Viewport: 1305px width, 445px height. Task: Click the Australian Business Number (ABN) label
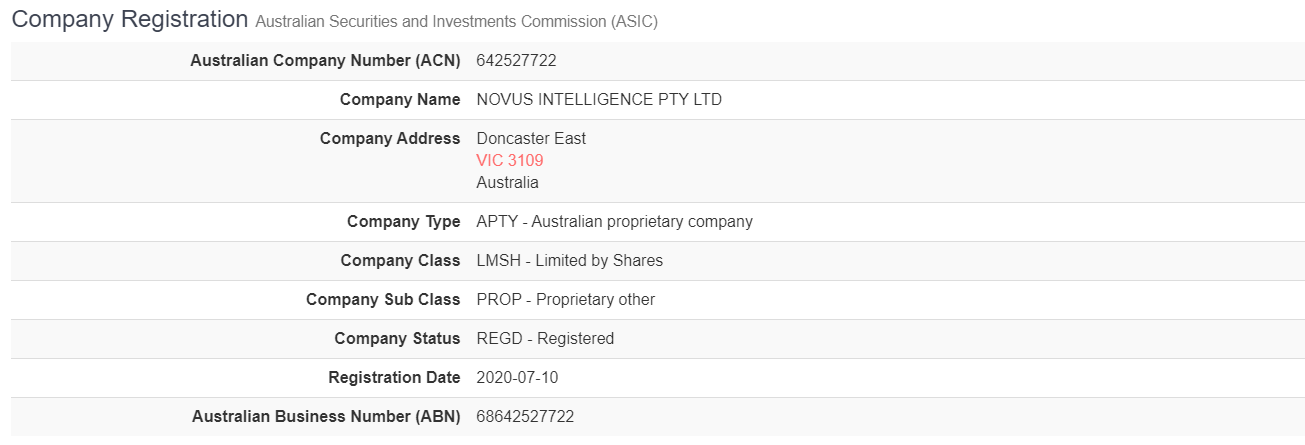tap(326, 416)
